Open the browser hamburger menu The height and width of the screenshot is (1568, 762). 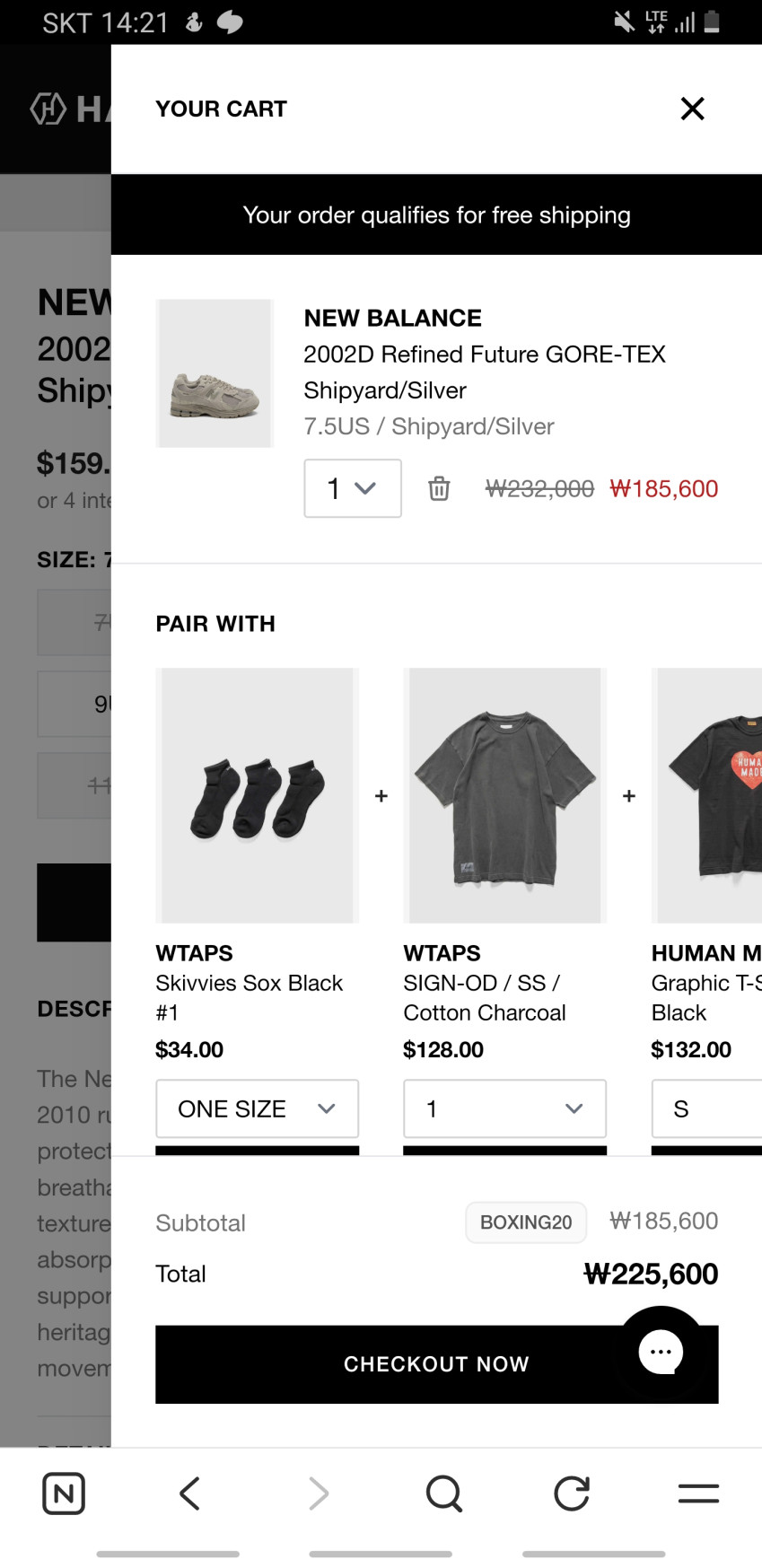point(698,1494)
